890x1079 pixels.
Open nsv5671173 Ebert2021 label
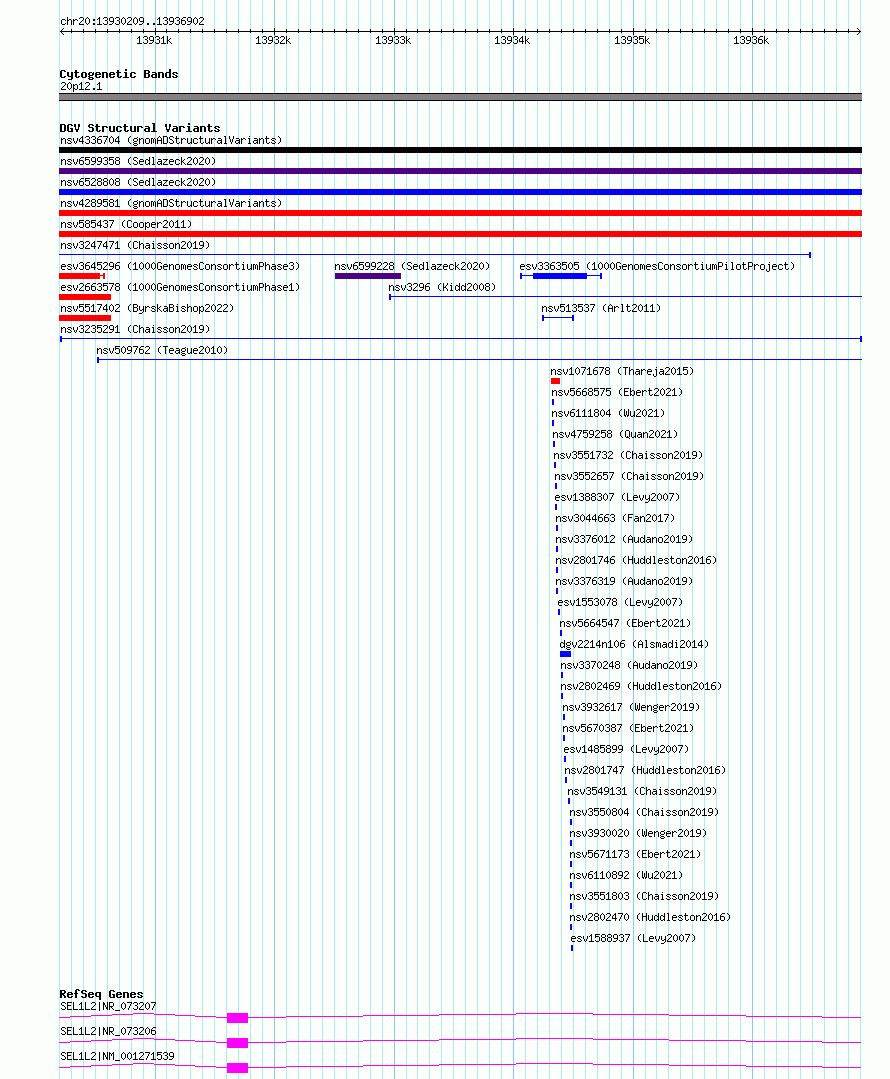(635, 854)
